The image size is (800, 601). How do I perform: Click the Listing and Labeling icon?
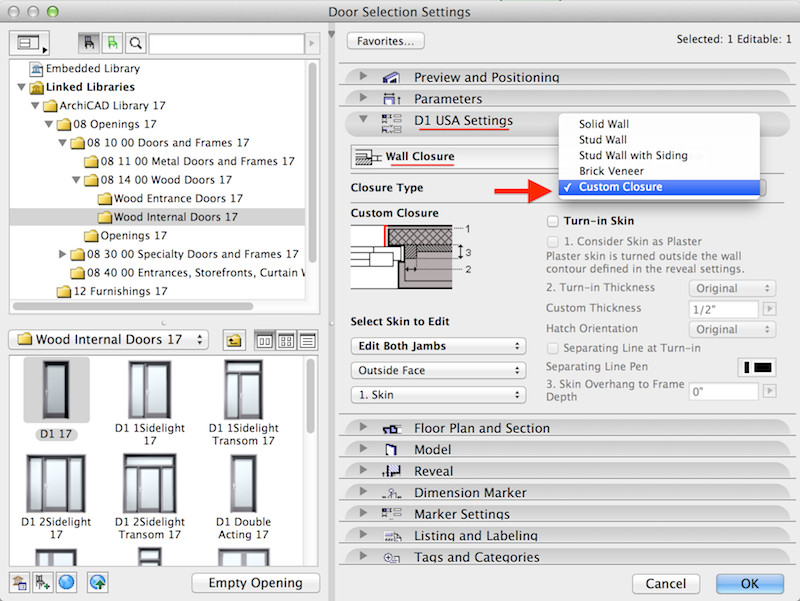[x=392, y=536]
